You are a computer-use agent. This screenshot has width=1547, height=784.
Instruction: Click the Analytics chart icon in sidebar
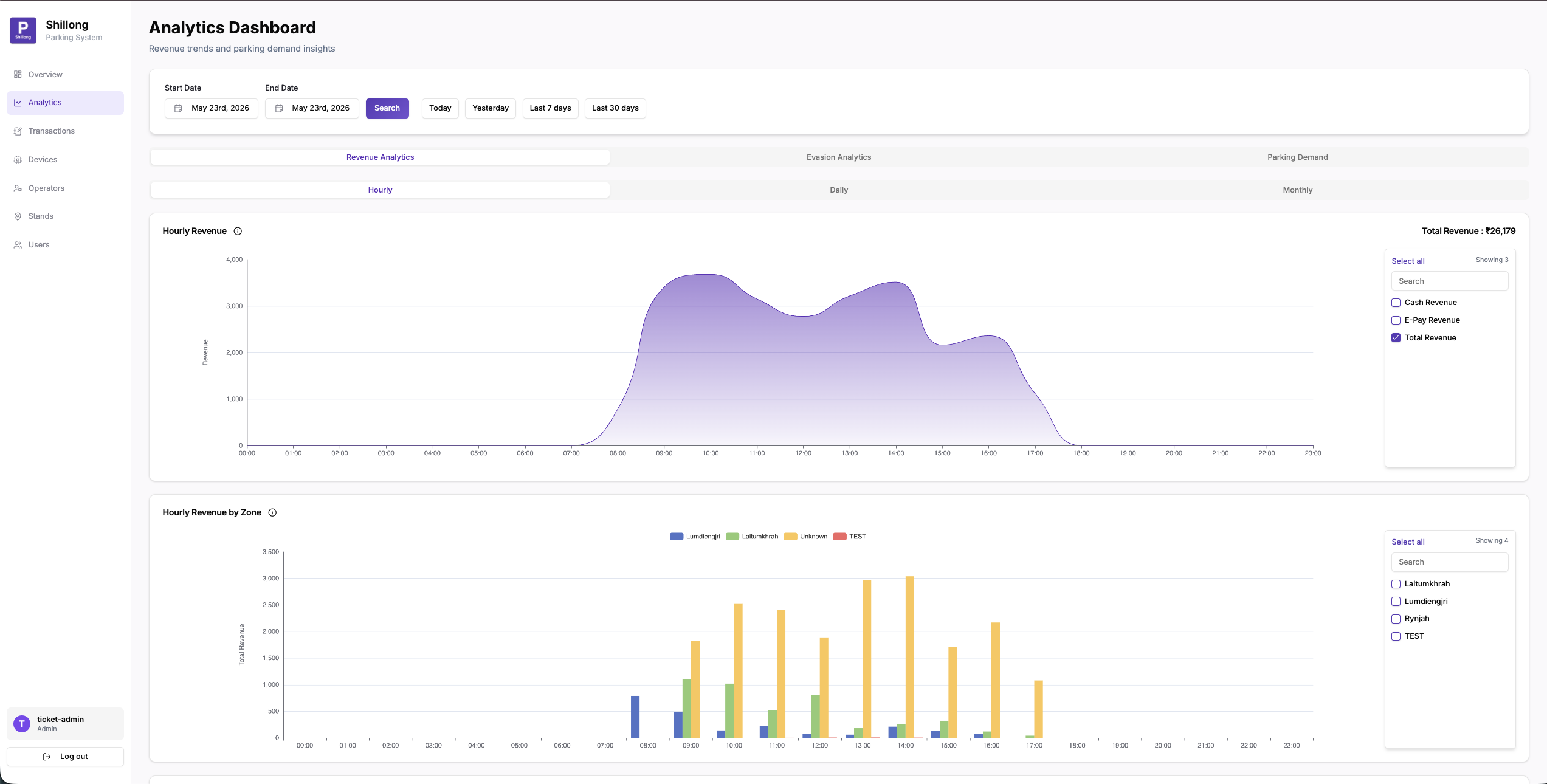click(x=18, y=103)
